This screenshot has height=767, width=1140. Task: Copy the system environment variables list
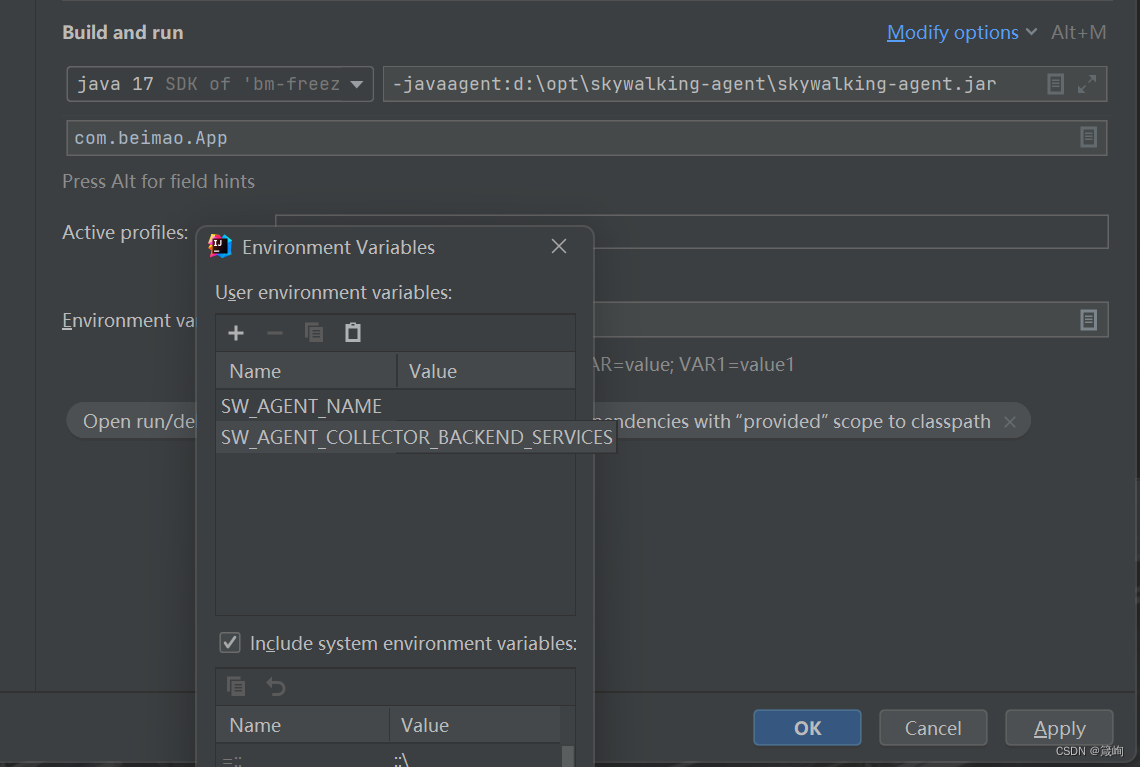pos(235,686)
